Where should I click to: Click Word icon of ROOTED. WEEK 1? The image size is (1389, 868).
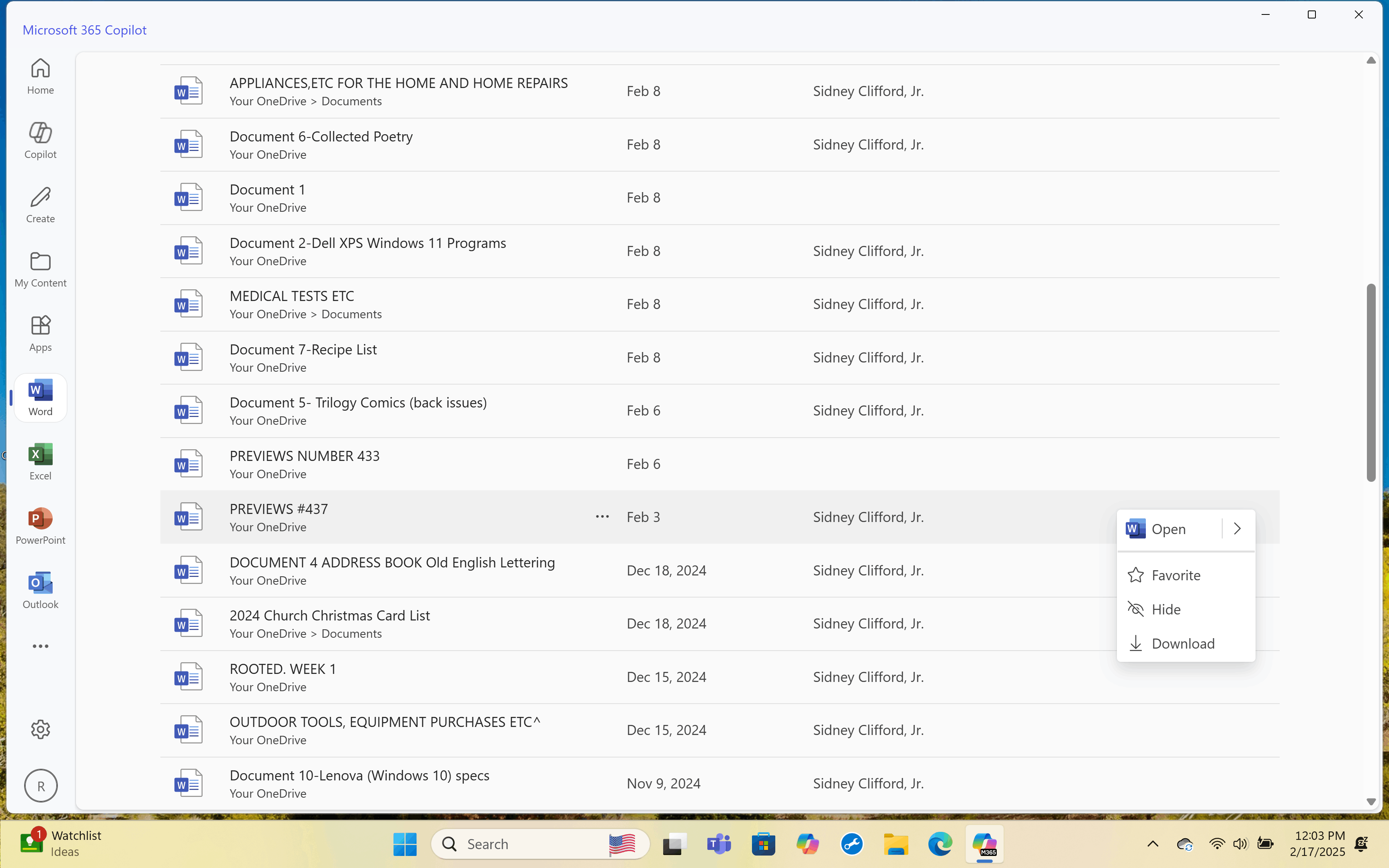188,677
